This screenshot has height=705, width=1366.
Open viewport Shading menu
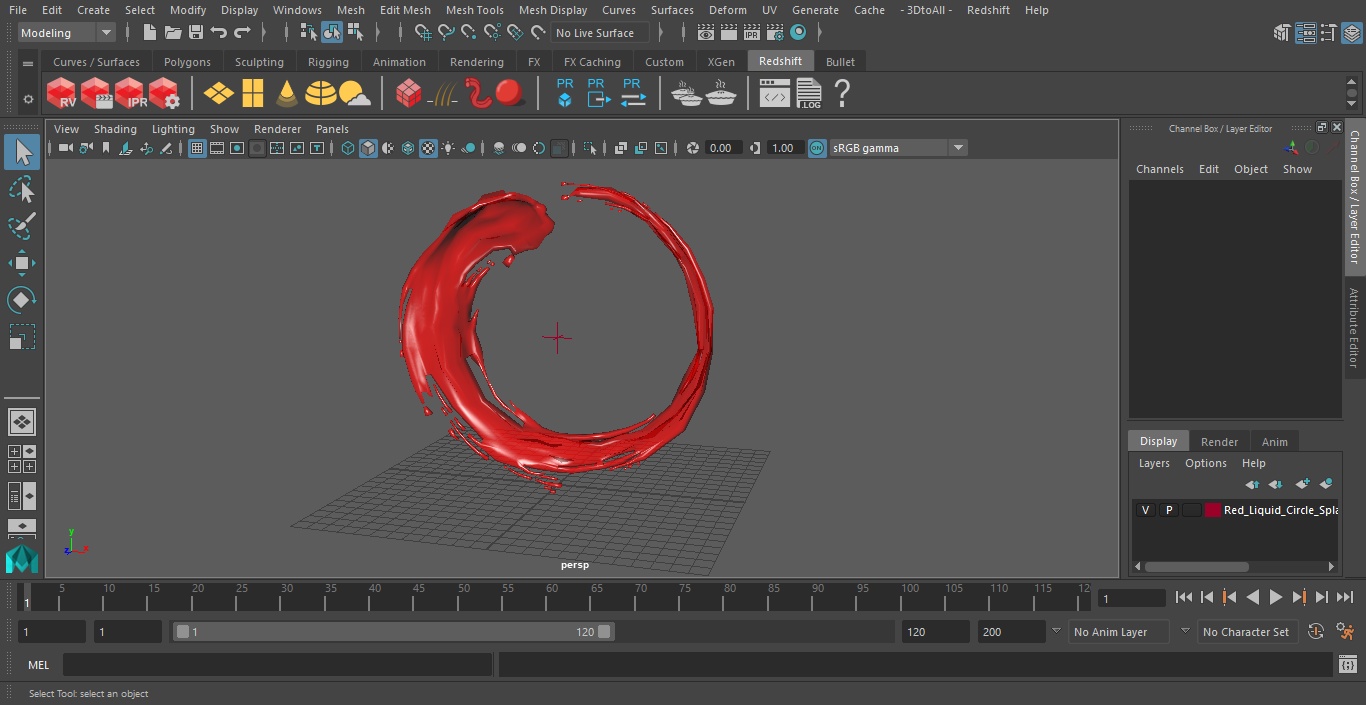pyautogui.click(x=115, y=129)
